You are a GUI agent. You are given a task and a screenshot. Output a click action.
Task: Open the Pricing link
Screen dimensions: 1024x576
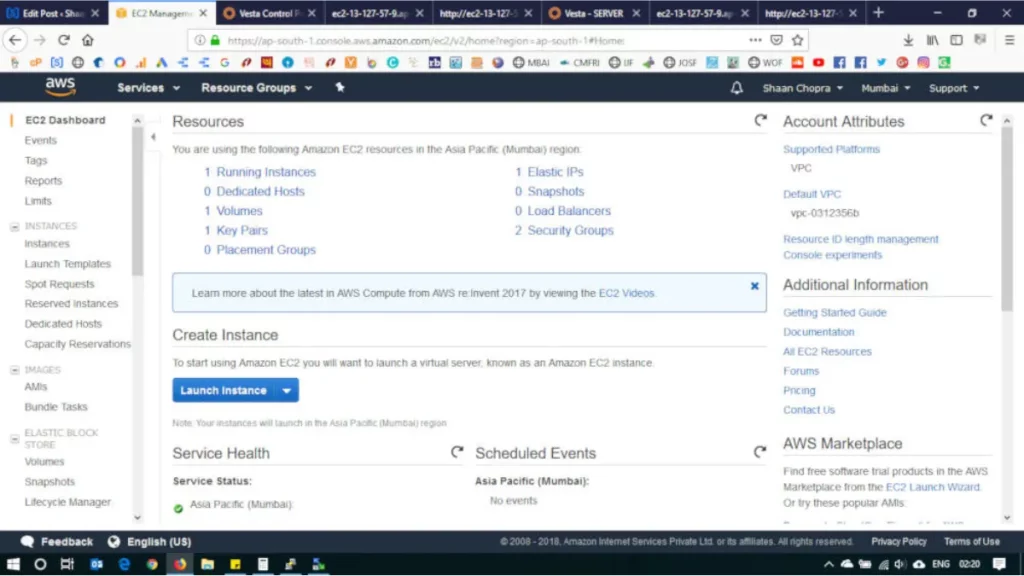pyautogui.click(x=799, y=391)
